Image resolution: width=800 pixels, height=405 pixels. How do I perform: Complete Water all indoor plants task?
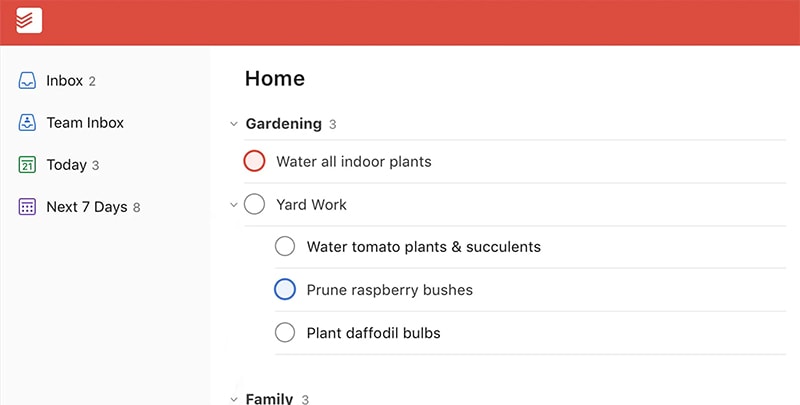tap(254, 161)
